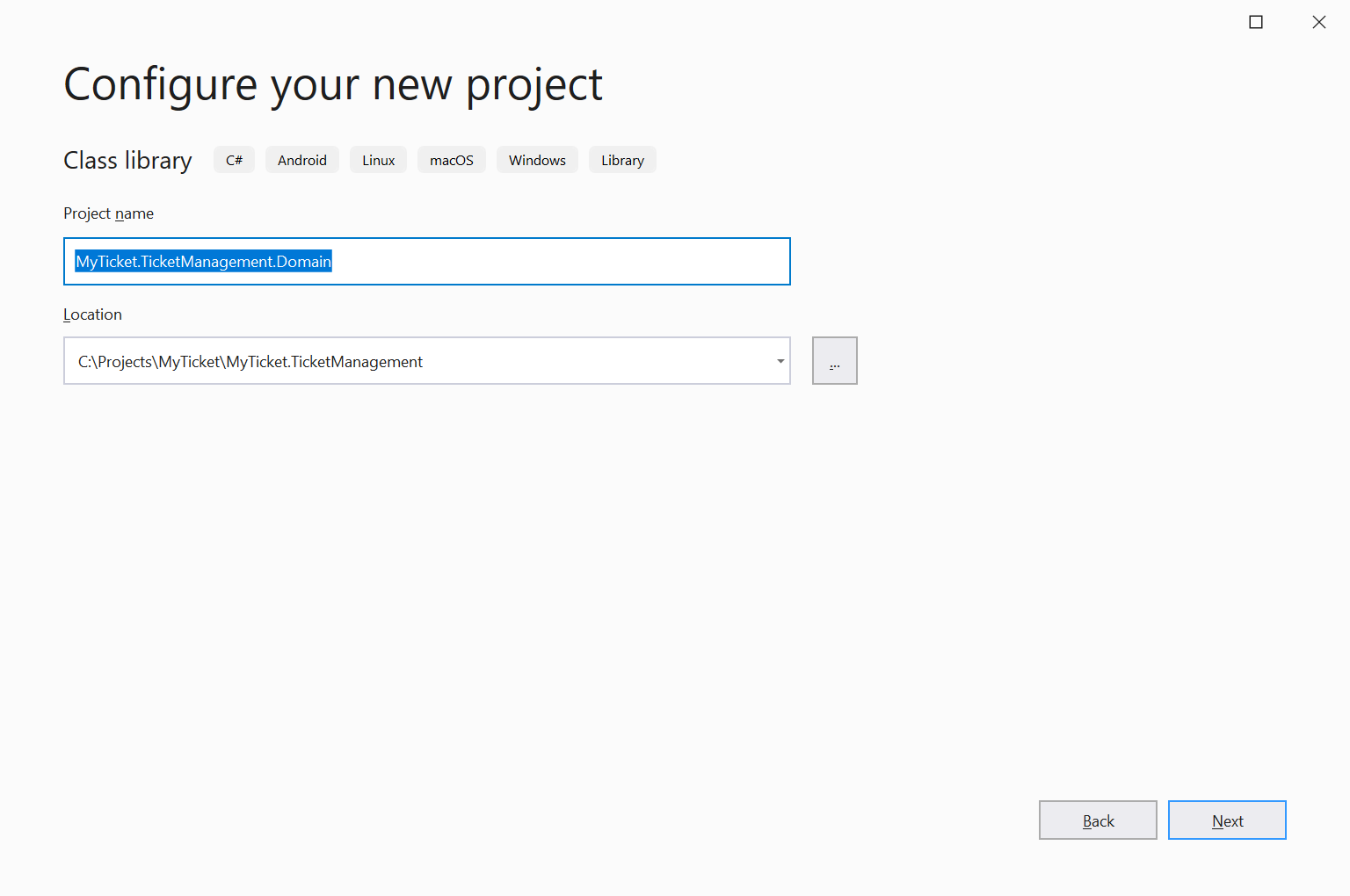Maximize the project configuration window

(1256, 22)
